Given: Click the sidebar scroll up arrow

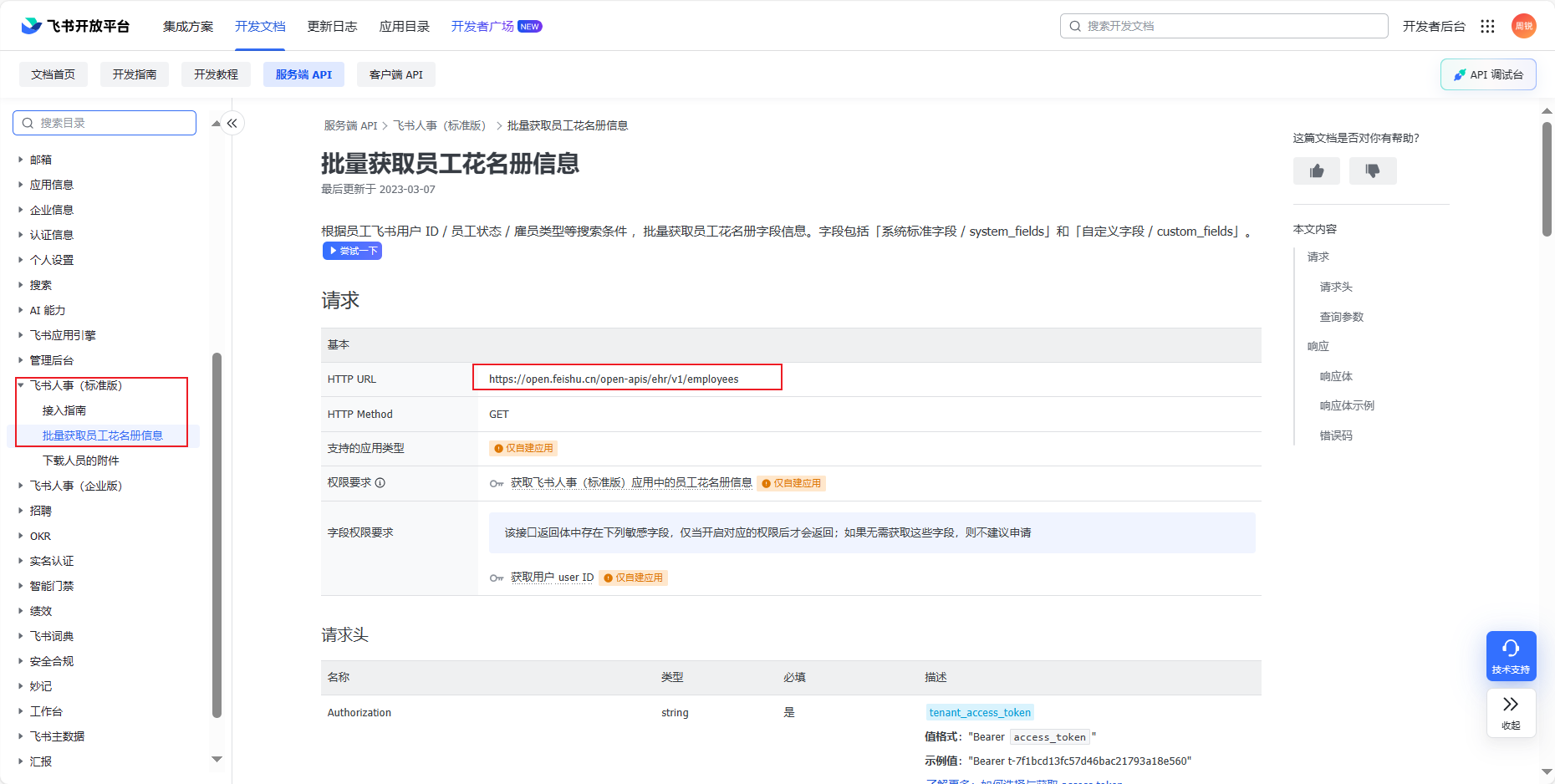Looking at the screenshot, I should point(217,123).
